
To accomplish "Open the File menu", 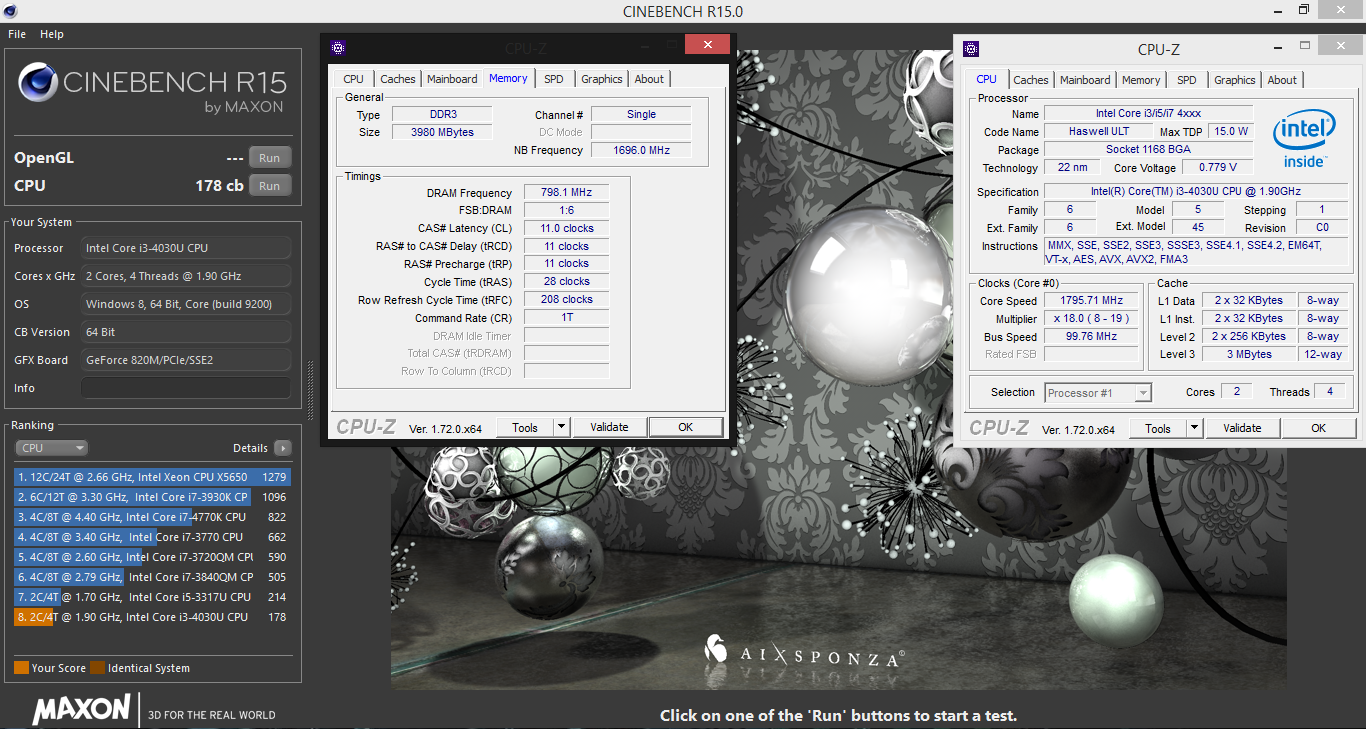I will 17,34.
